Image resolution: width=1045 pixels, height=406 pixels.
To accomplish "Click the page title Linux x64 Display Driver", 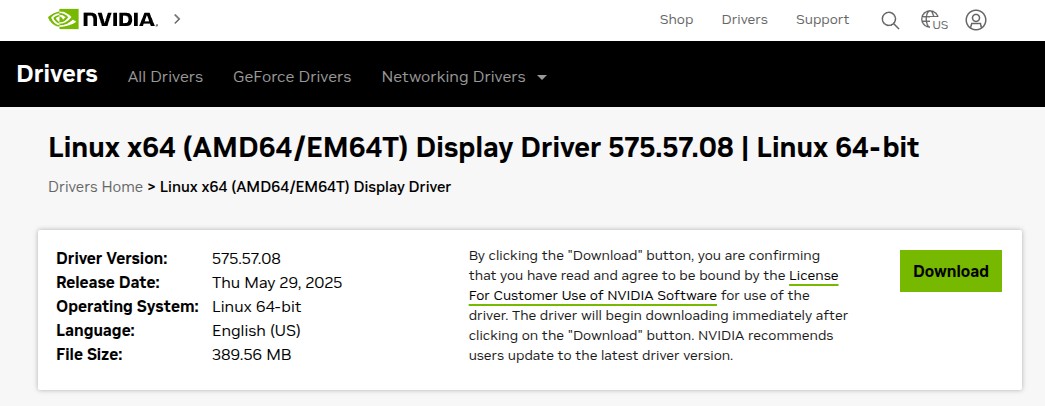I will 483,147.
